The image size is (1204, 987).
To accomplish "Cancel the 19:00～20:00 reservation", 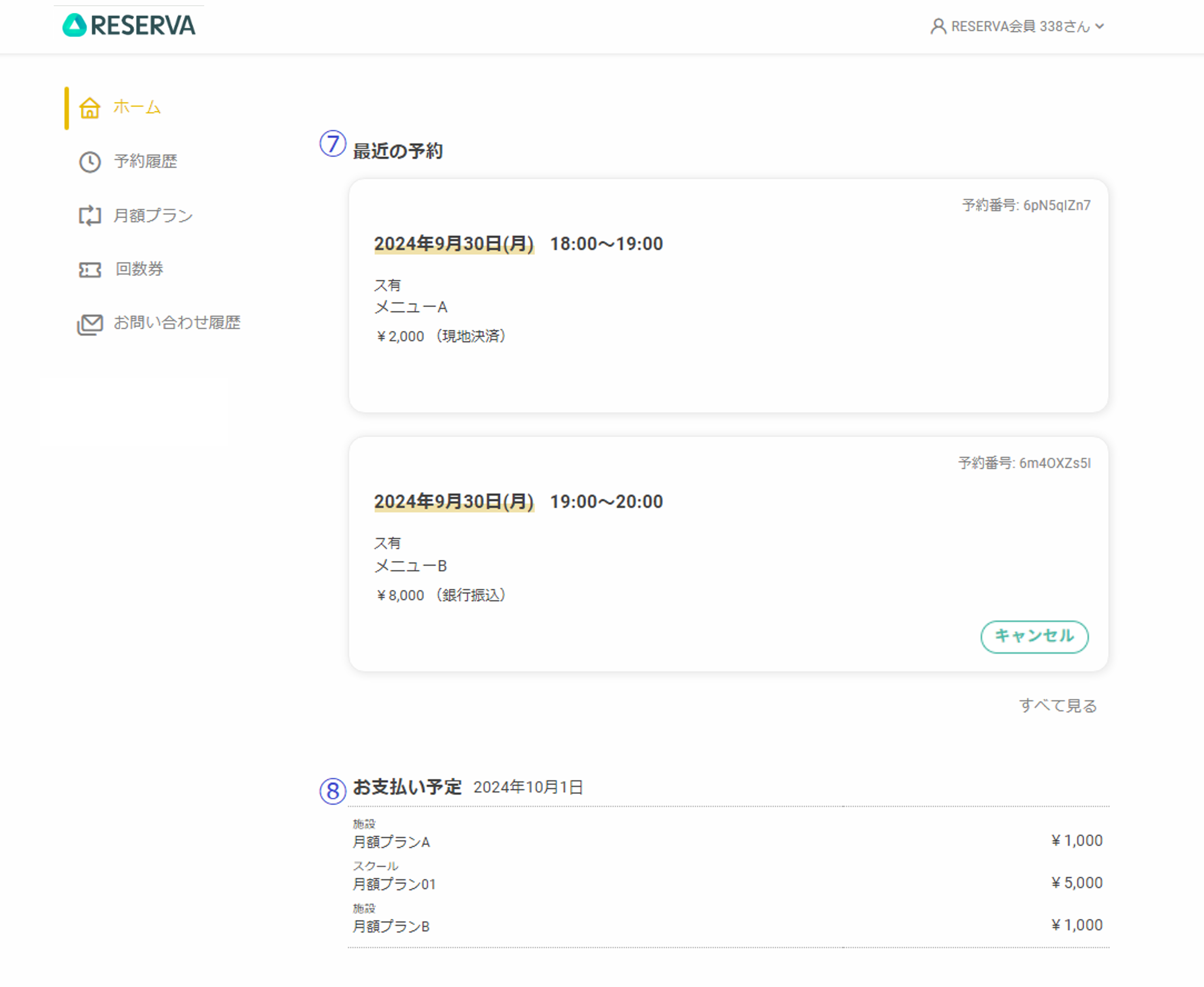I will 1034,637.
